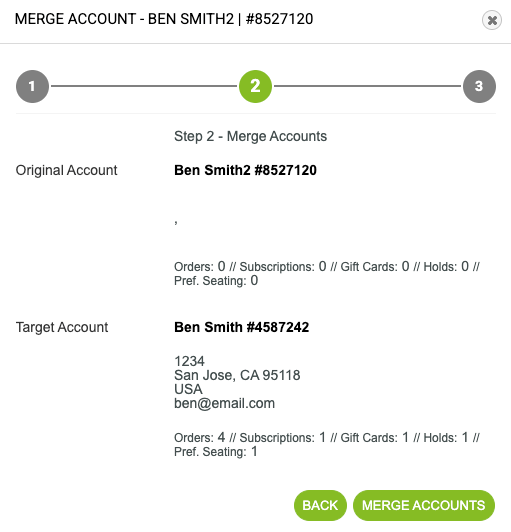Click the target account Orders: 4 summary

click(x=200, y=438)
